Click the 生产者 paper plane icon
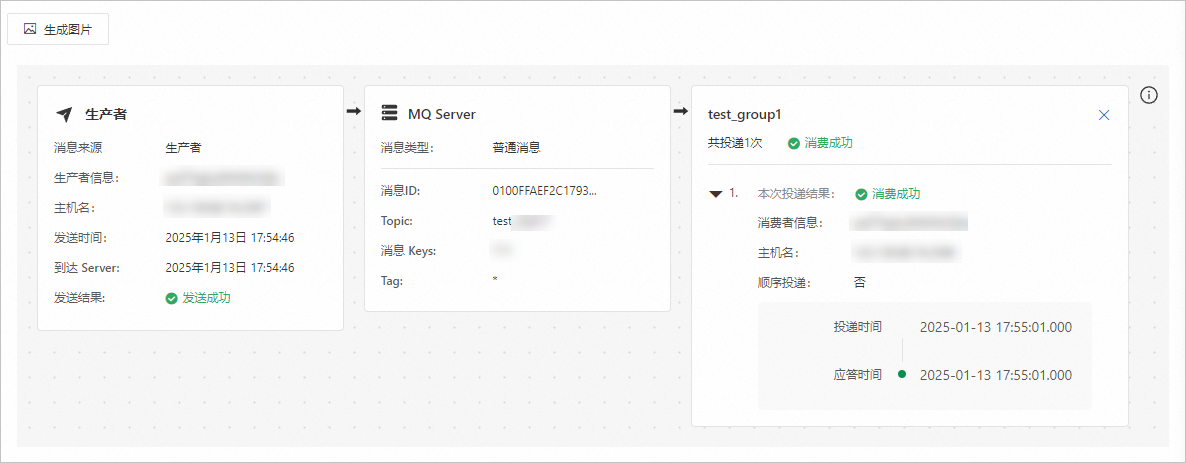Image resolution: width=1186 pixels, height=463 pixels. (x=64, y=114)
